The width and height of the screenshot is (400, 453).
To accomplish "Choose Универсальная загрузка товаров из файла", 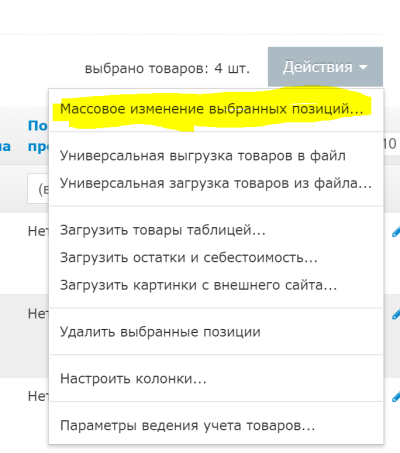I will point(216,183).
